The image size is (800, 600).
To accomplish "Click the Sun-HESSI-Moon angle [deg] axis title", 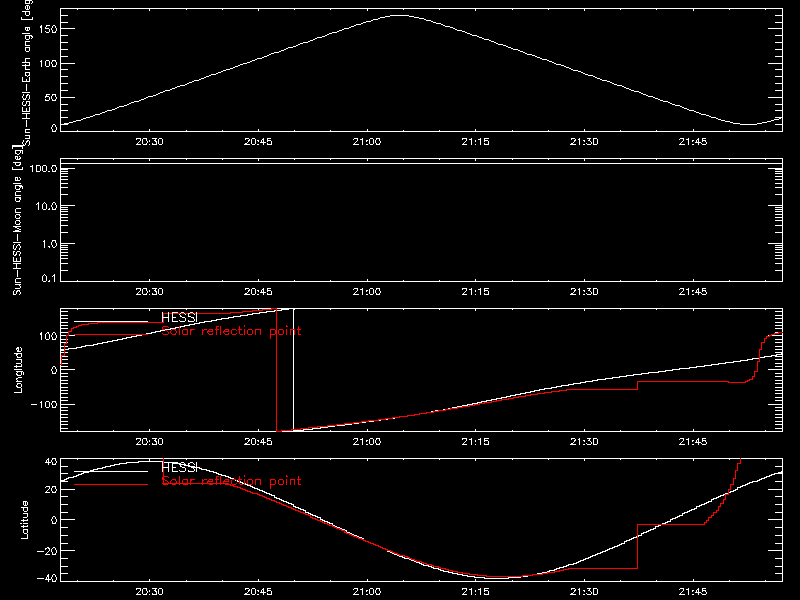I will (17, 220).
